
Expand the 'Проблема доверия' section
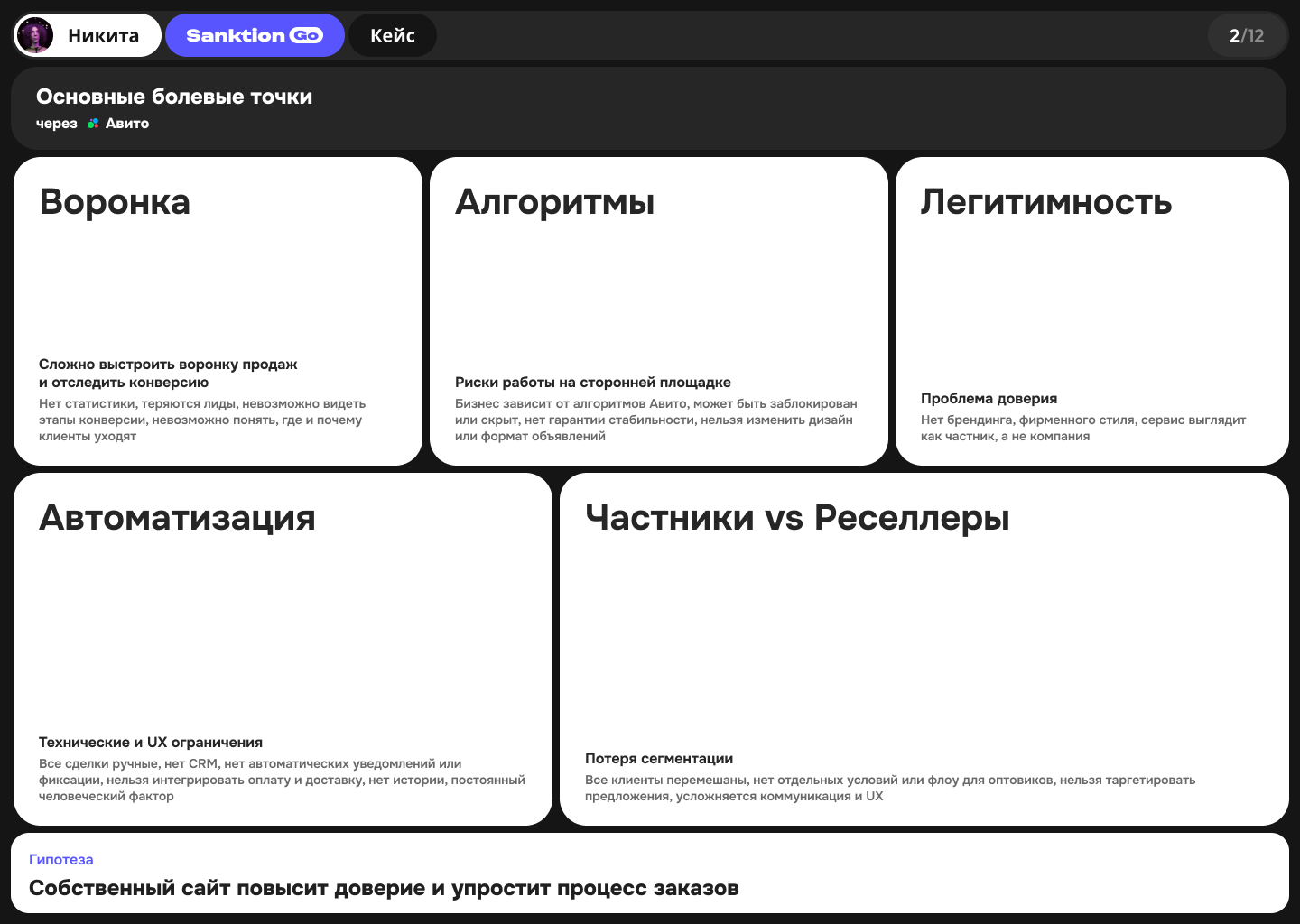(989, 398)
